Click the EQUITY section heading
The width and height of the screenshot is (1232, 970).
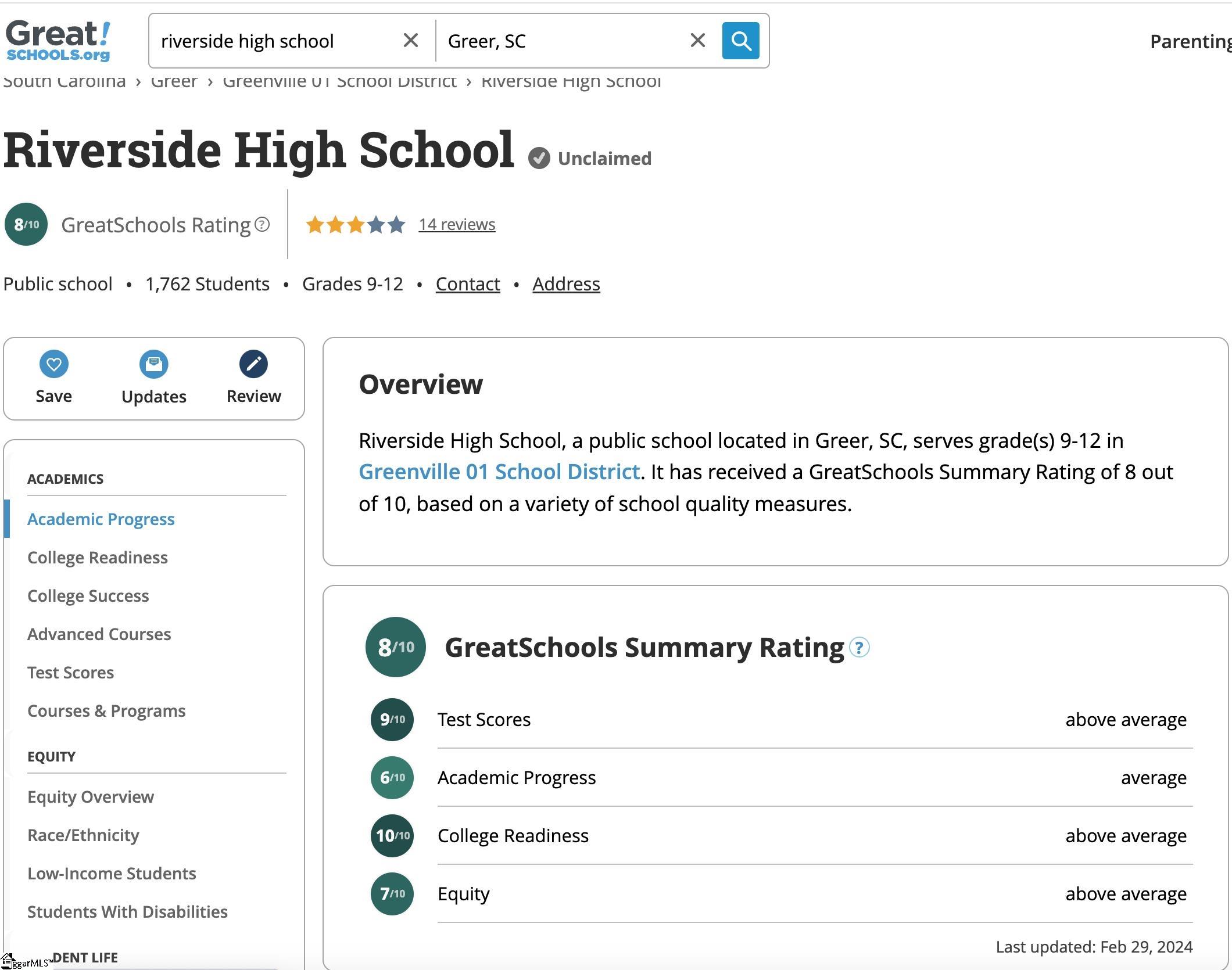click(x=52, y=757)
